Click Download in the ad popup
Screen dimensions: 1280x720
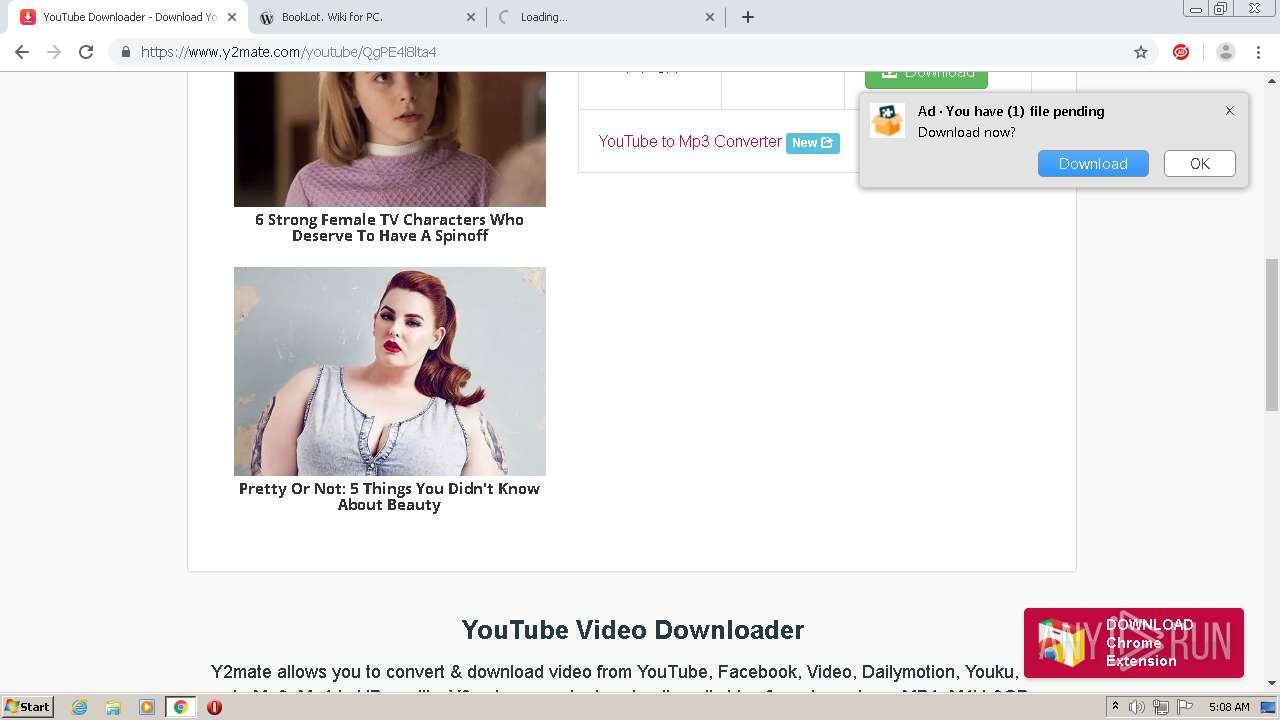pyautogui.click(x=1093, y=164)
